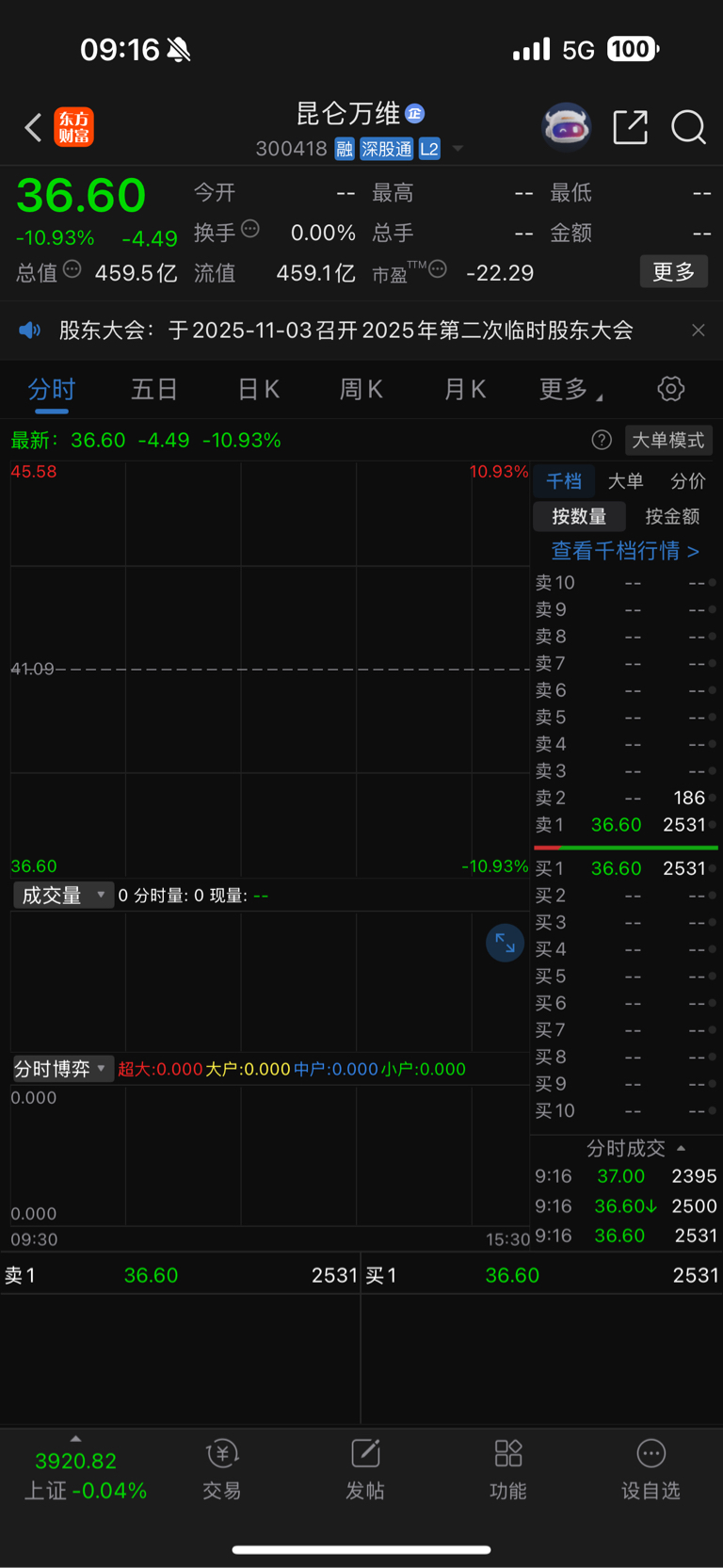Switch to 周K chart tab
Image resolution: width=723 pixels, height=1568 pixels.
tap(361, 389)
